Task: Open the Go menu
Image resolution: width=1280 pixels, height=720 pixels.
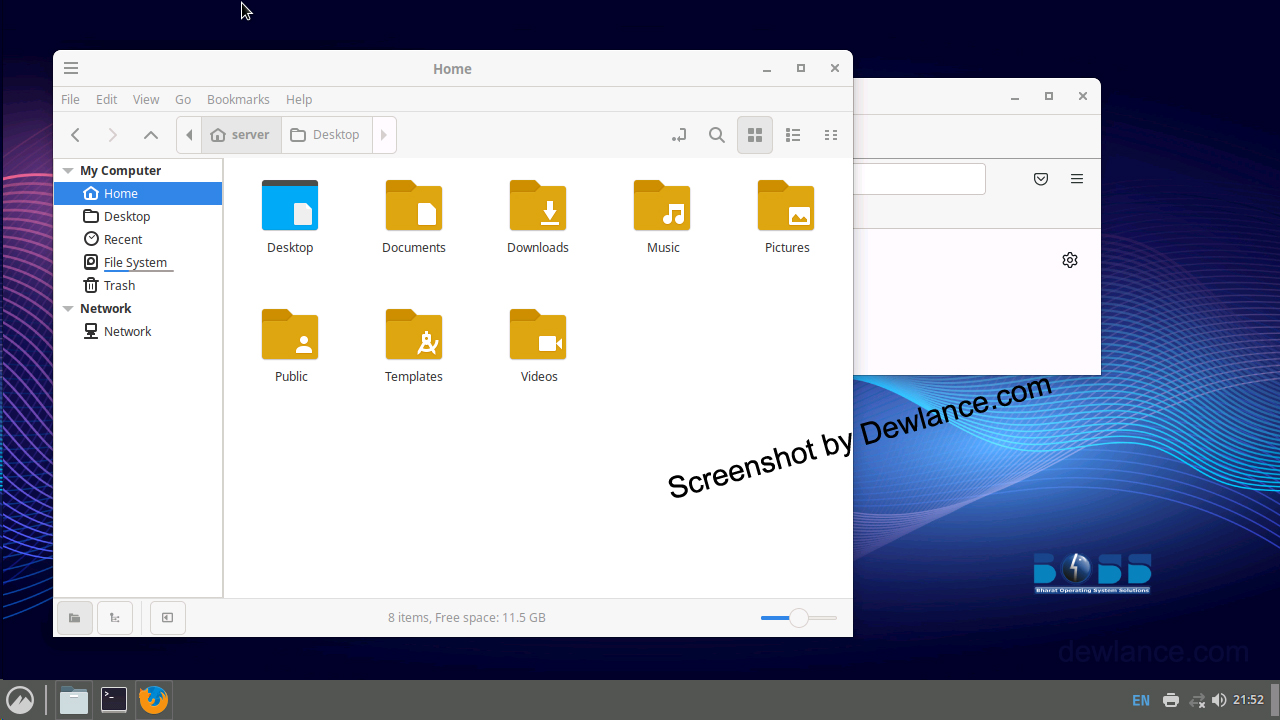Action: click(x=182, y=99)
